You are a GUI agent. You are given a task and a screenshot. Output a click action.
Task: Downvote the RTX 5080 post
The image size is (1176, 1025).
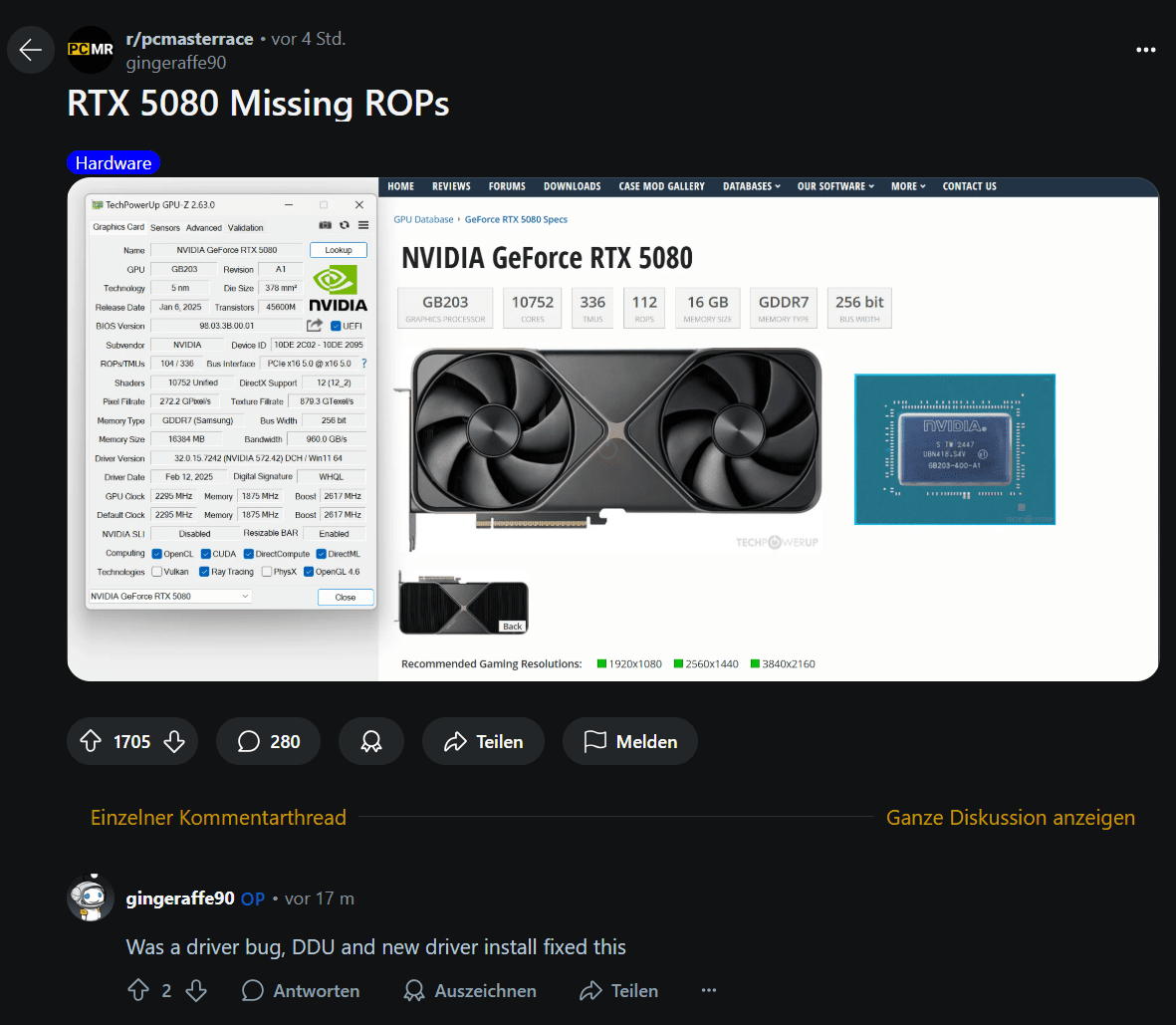tap(174, 741)
